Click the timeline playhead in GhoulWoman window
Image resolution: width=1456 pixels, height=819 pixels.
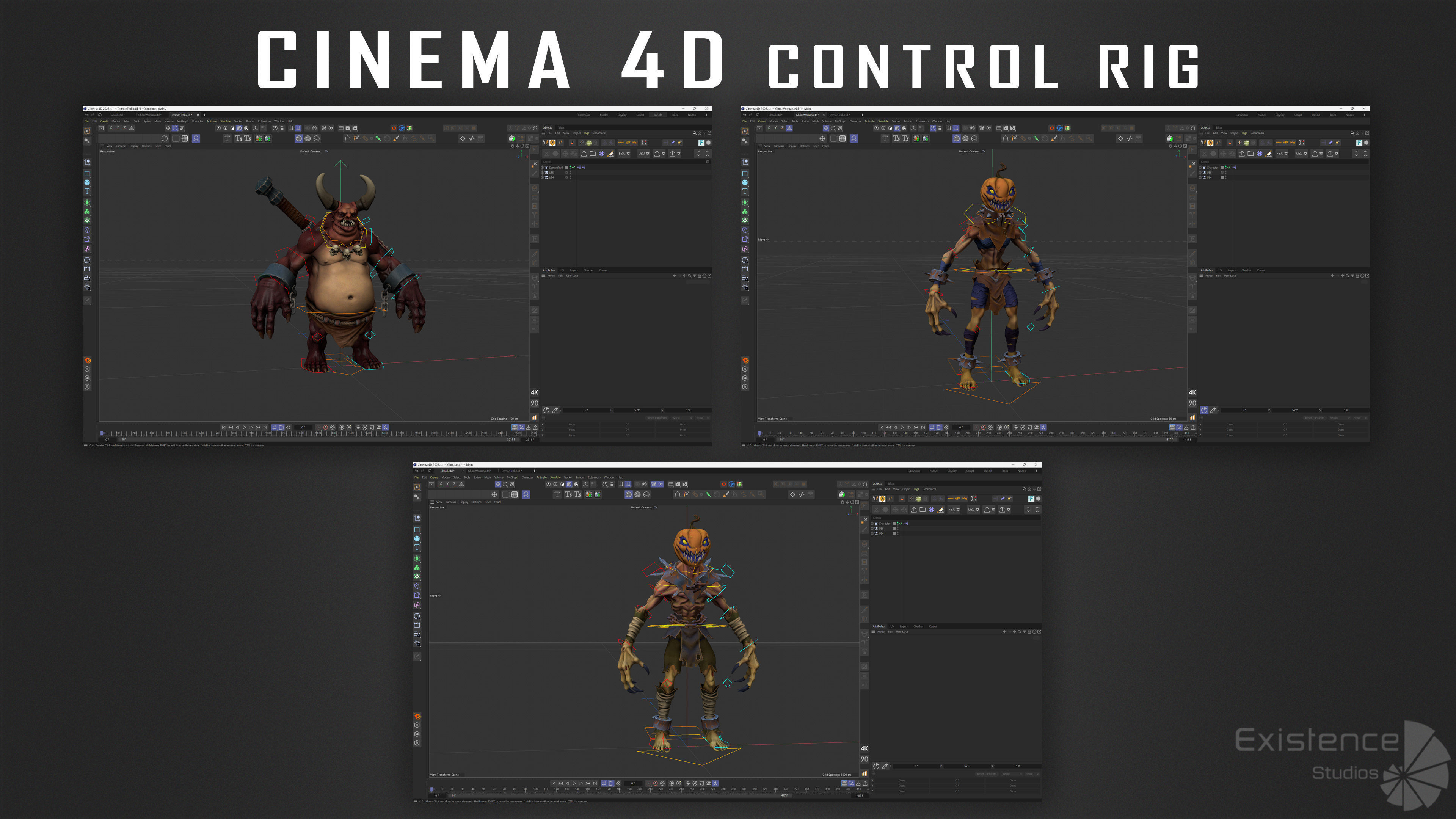tap(759, 433)
